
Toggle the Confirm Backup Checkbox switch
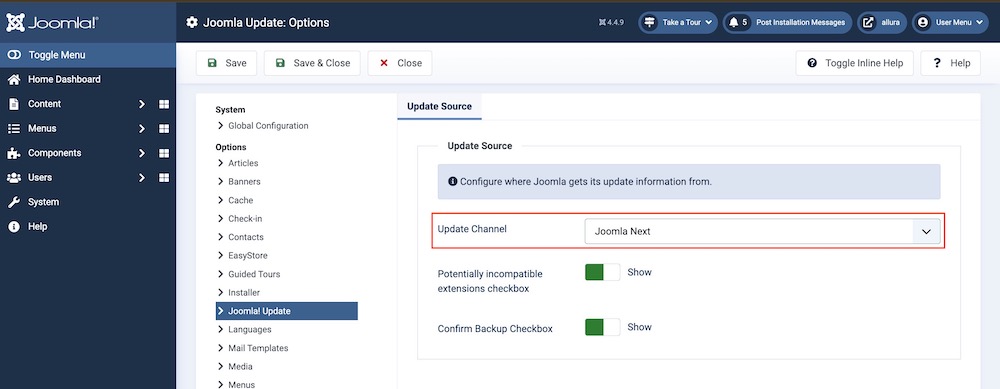[x=603, y=327]
